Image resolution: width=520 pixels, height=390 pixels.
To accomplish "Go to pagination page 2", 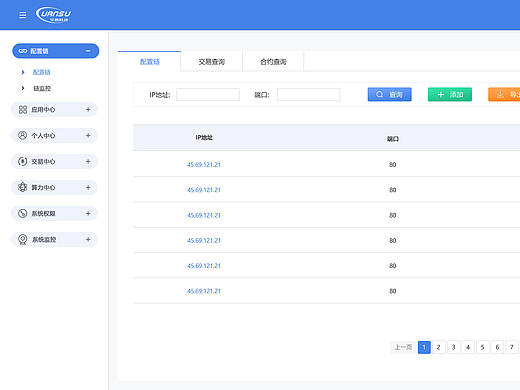I will (439, 347).
